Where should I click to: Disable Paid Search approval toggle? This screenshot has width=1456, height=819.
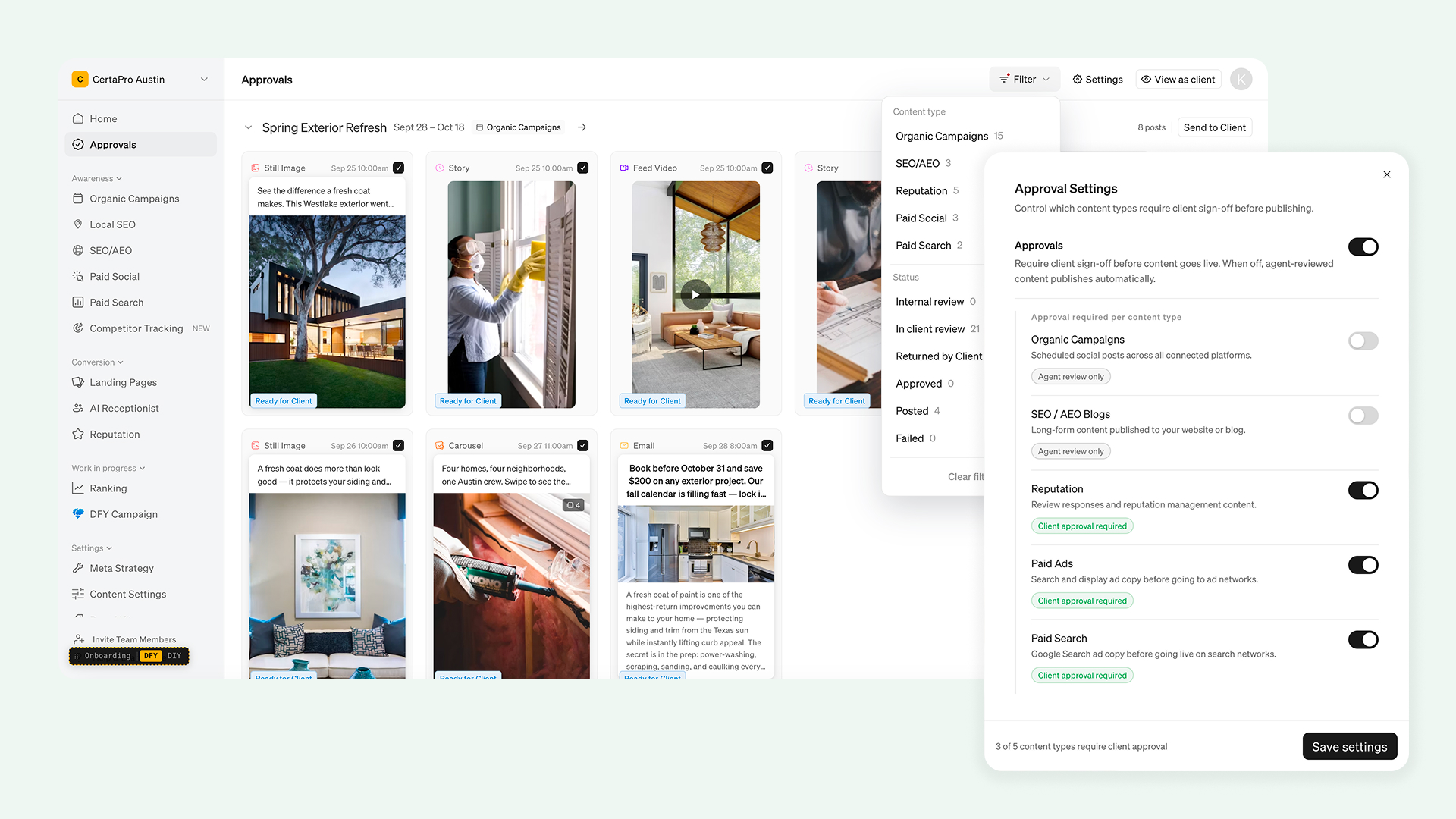1363,639
